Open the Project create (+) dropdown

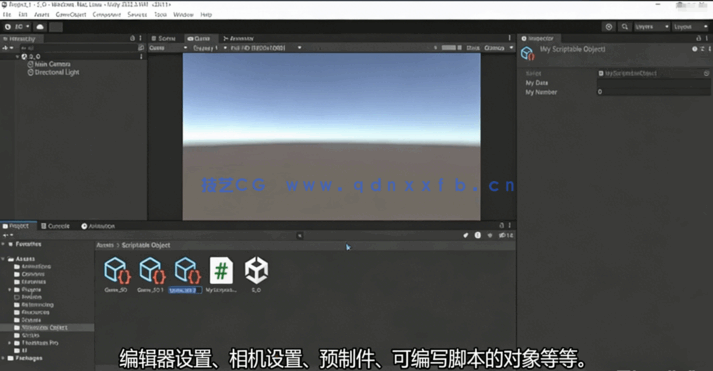tap(8, 235)
